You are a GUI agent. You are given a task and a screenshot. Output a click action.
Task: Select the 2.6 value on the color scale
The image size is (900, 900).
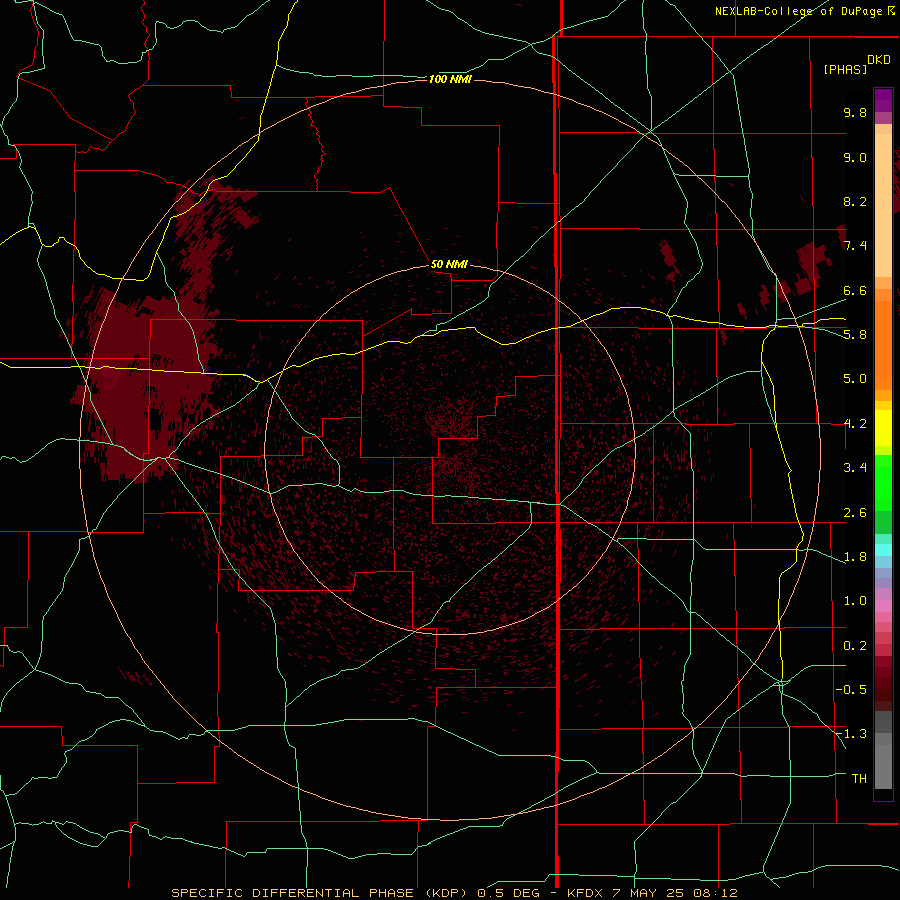[x=855, y=513]
